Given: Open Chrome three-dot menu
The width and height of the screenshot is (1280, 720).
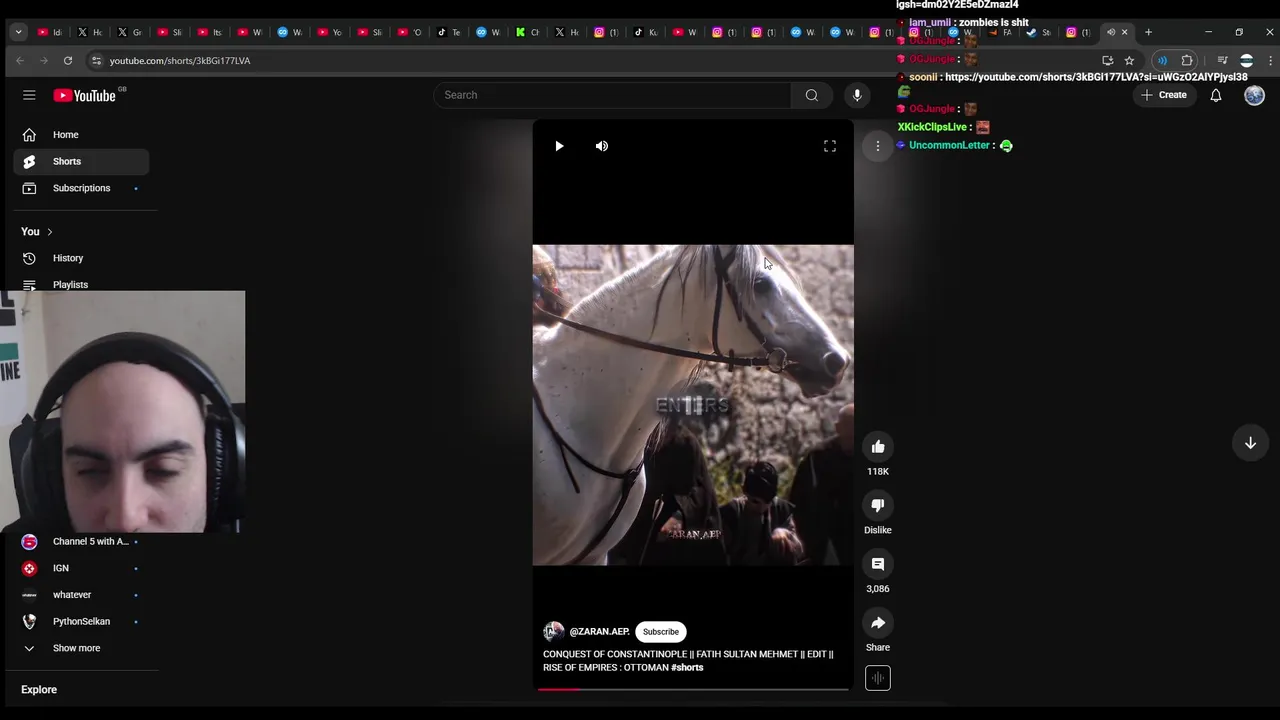Looking at the screenshot, I should [1269, 61].
